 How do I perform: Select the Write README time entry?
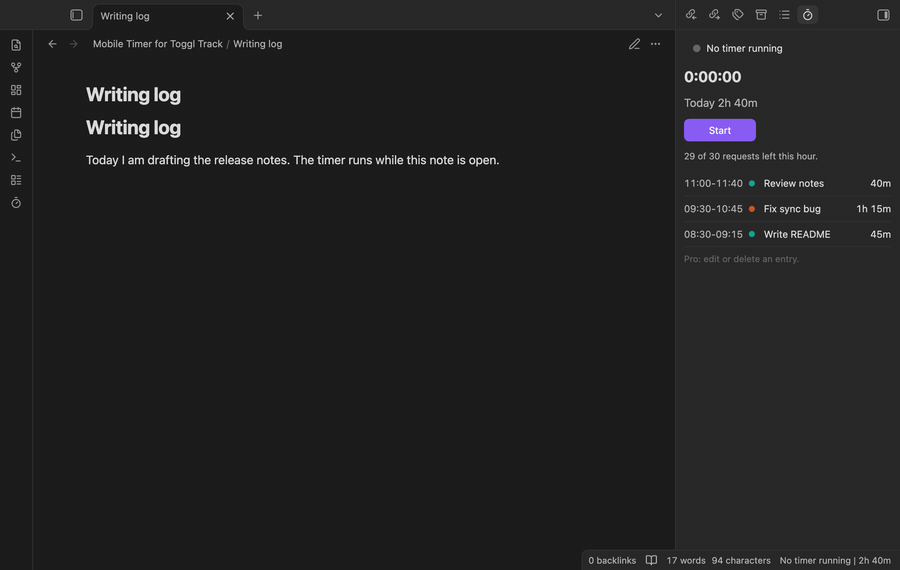pyautogui.click(x=788, y=234)
